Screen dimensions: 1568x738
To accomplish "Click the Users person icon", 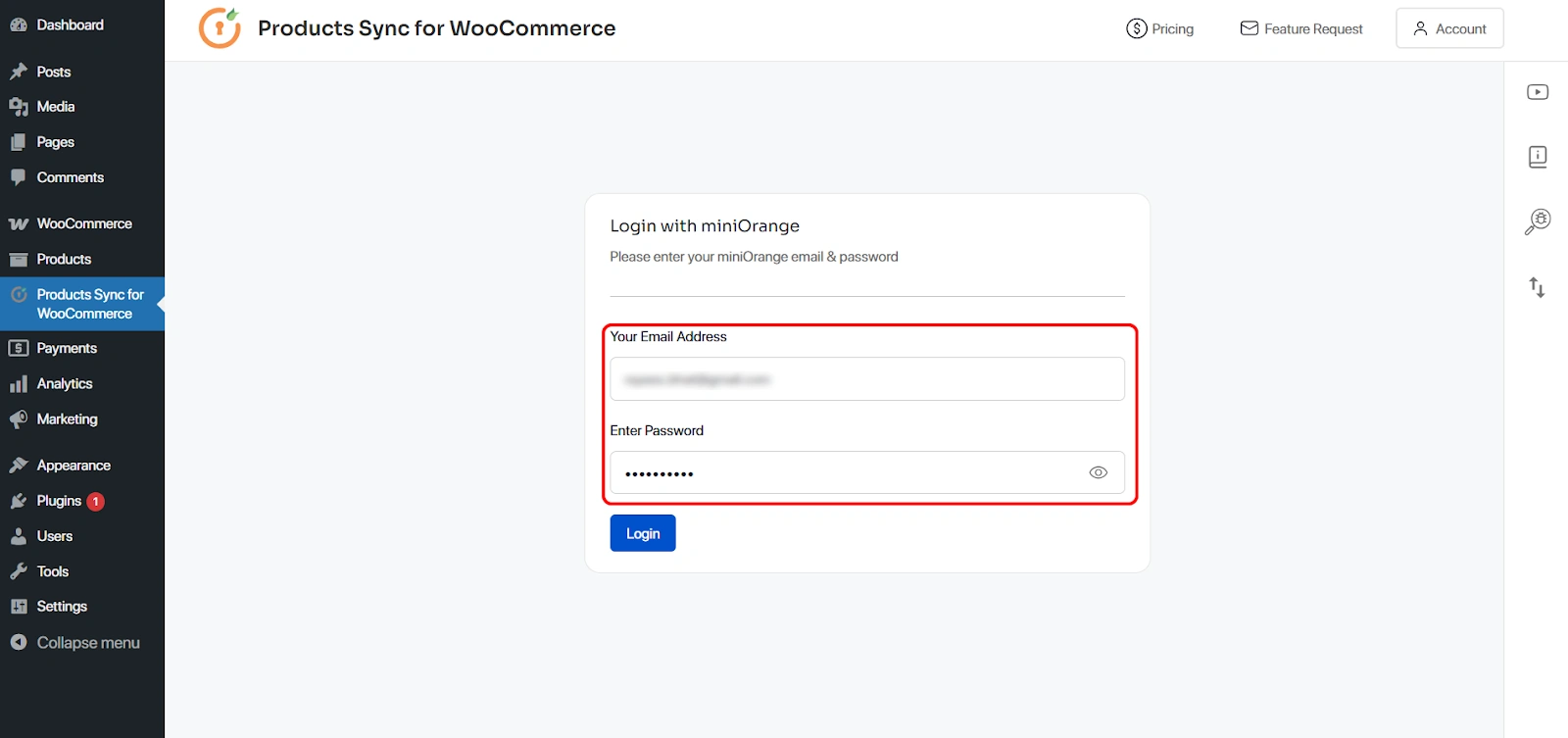I will coord(19,536).
